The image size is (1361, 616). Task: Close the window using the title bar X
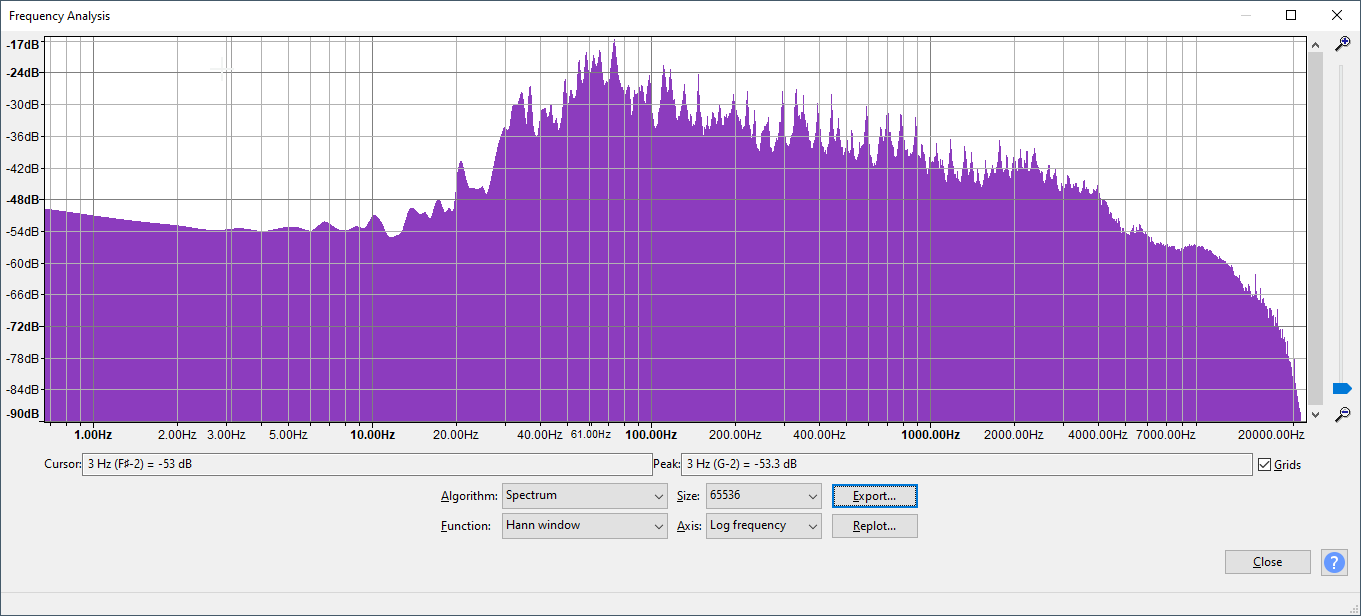[x=1337, y=15]
